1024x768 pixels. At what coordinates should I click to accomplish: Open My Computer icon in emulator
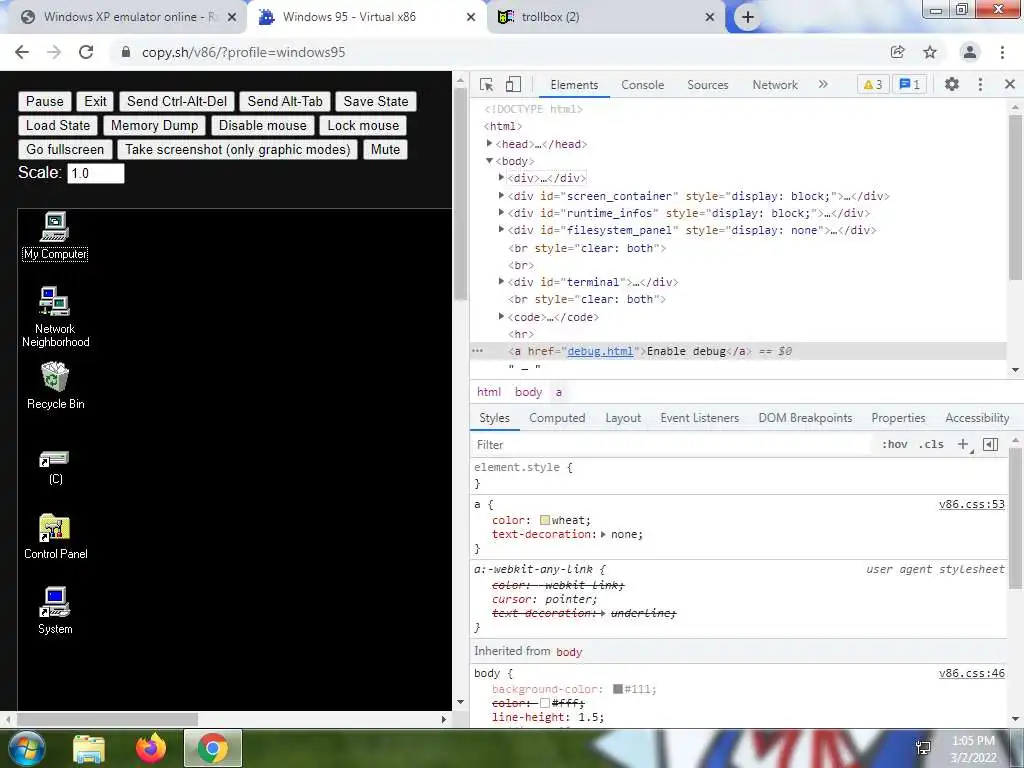click(55, 236)
